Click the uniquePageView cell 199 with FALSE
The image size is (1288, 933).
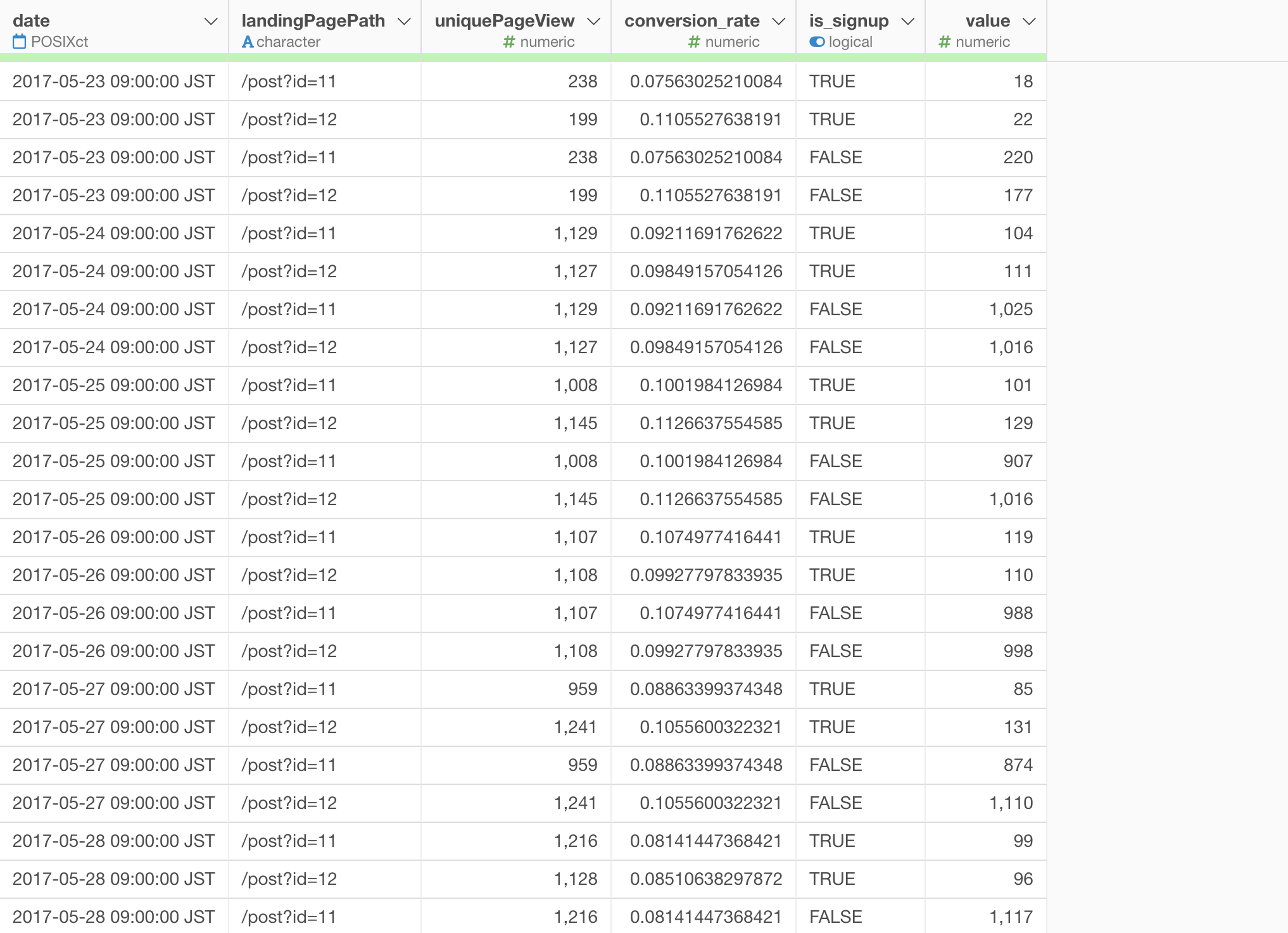pyautogui.click(x=516, y=196)
